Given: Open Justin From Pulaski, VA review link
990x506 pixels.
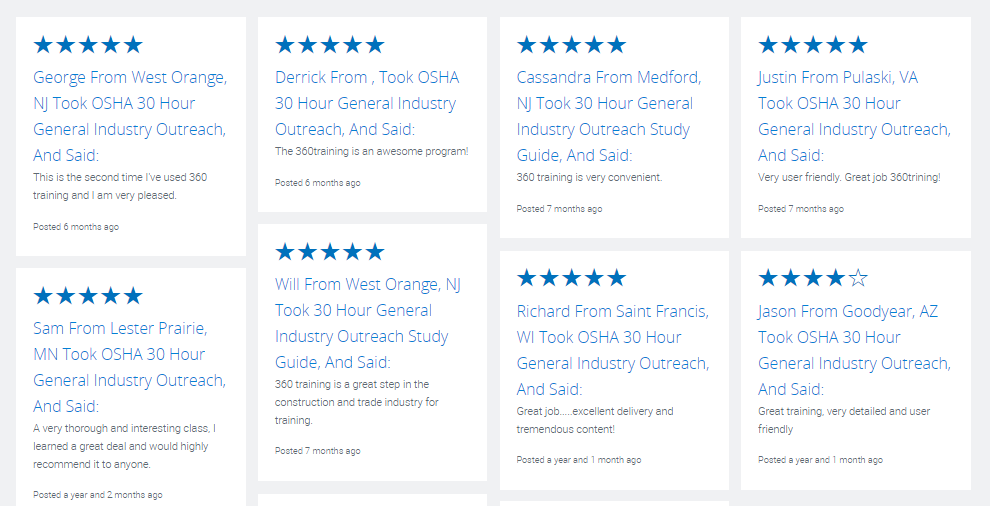Looking at the screenshot, I should click(853, 116).
